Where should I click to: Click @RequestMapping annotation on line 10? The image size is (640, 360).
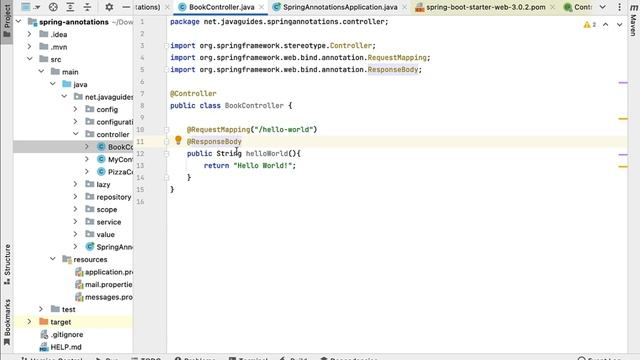click(218, 129)
